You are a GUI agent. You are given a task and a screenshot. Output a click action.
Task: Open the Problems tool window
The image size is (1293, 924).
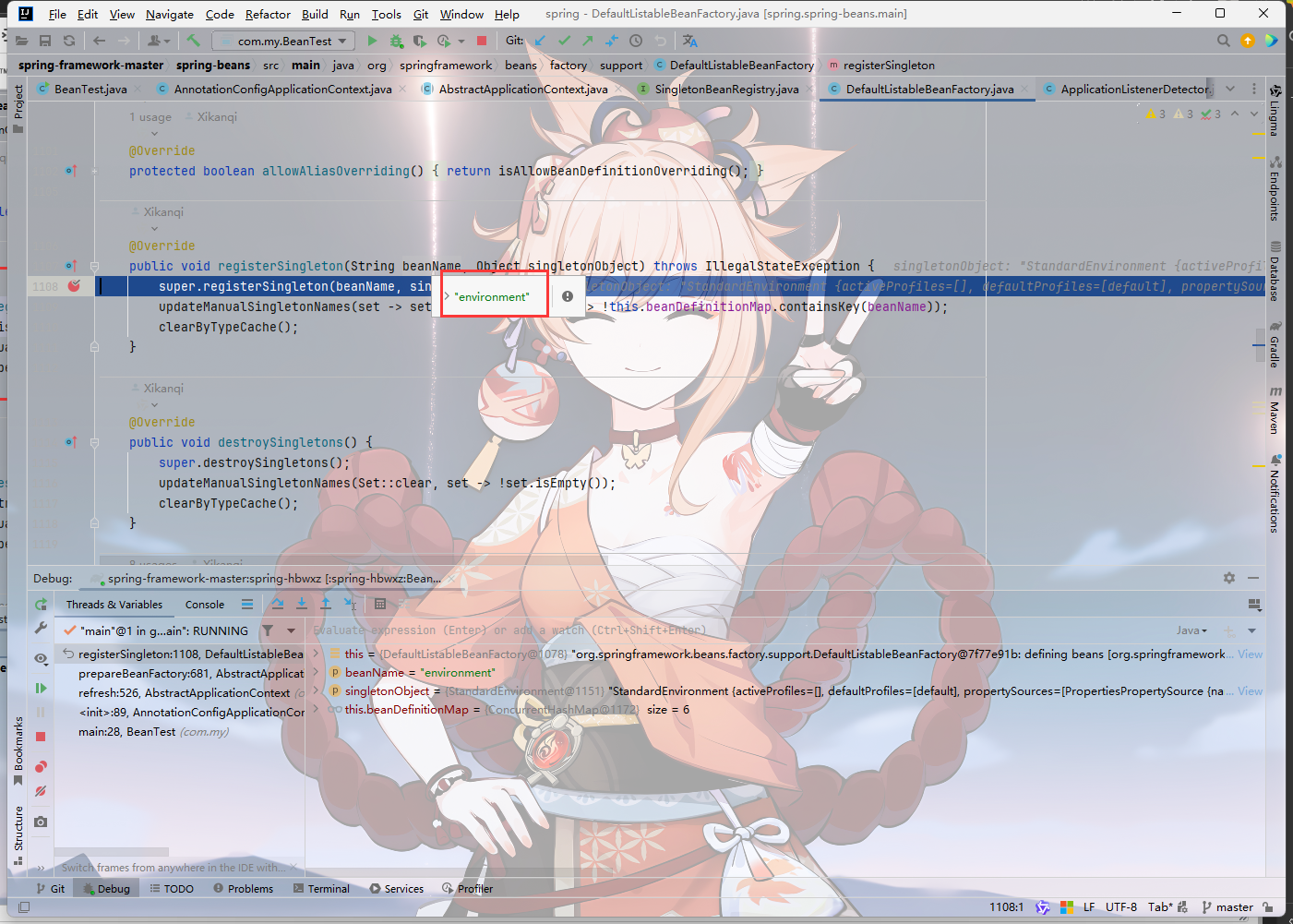pos(243,889)
